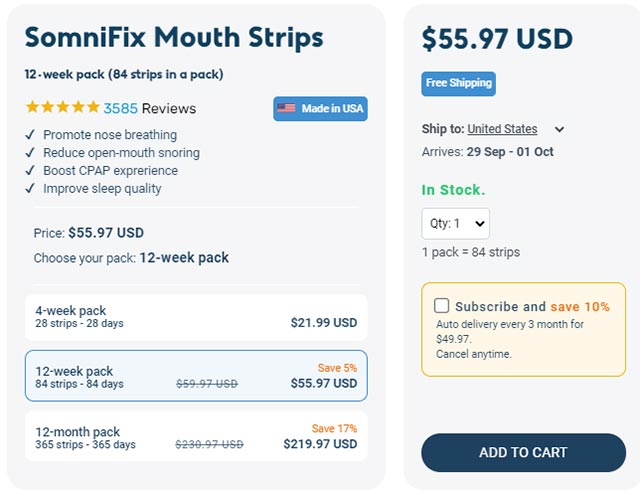Click the Free Shipping badge
The width and height of the screenshot is (640, 494).
458,84
